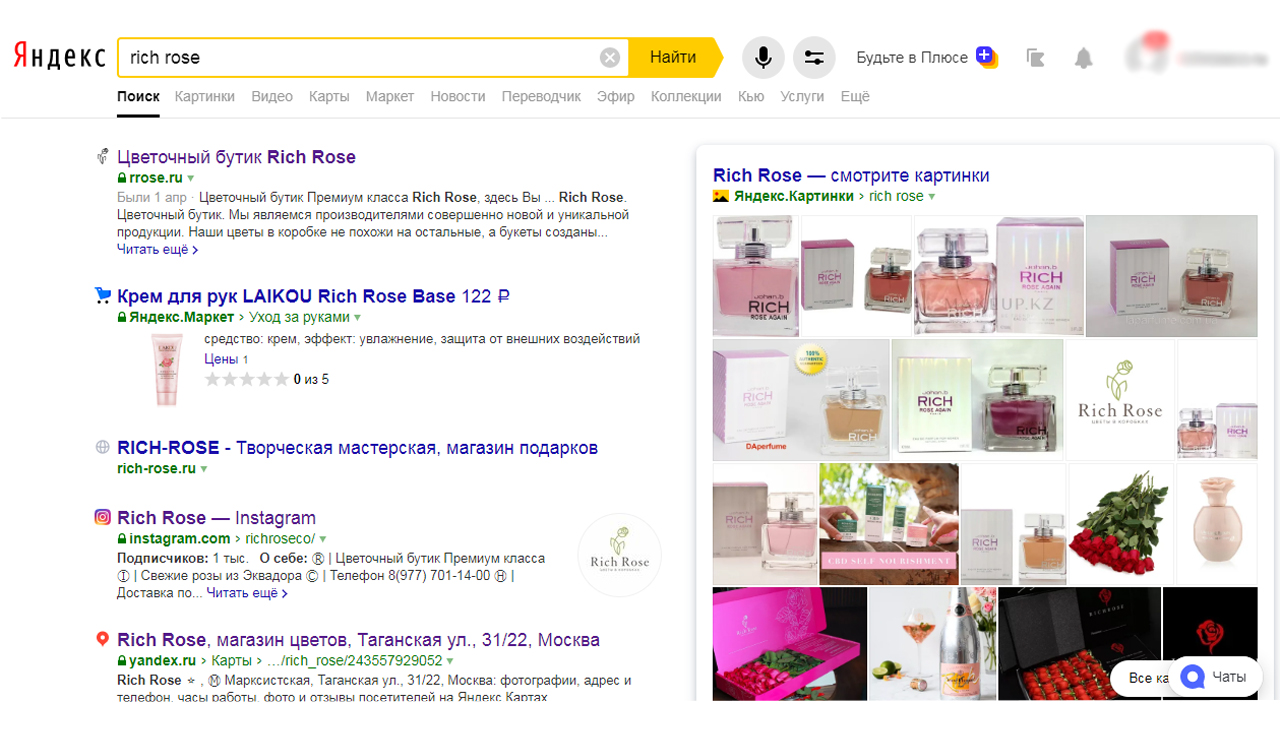The height and width of the screenshot is (743, 1280).
Task: Expand Читать ещё in the Instagram snippet
Action: 247,593
